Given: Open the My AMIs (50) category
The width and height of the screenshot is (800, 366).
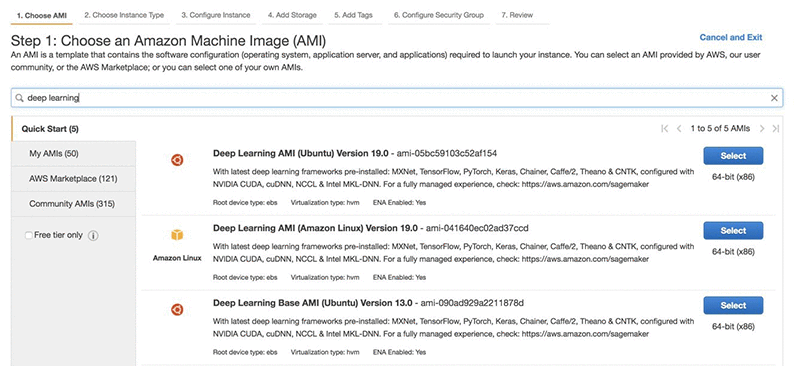Looking at the screenshot, I should (74, 154).
